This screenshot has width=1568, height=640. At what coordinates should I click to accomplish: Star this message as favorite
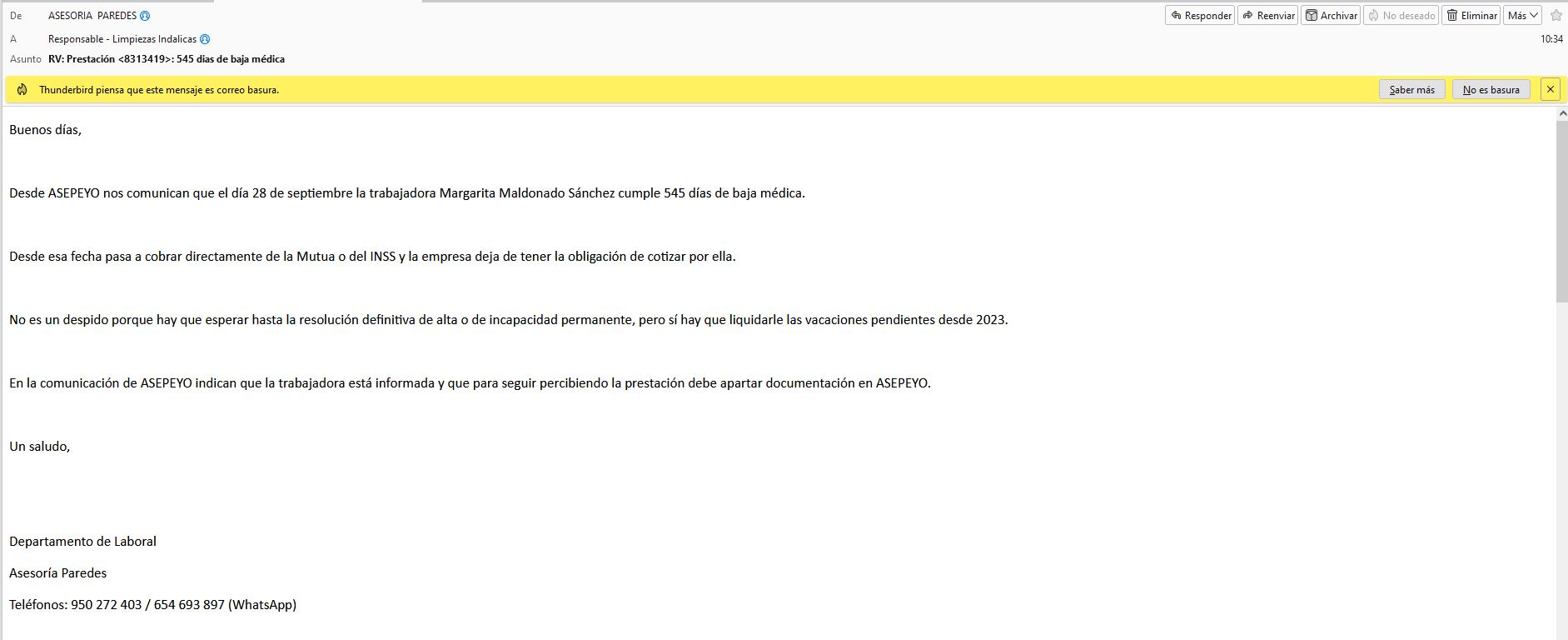click(x=1556, y=15)
